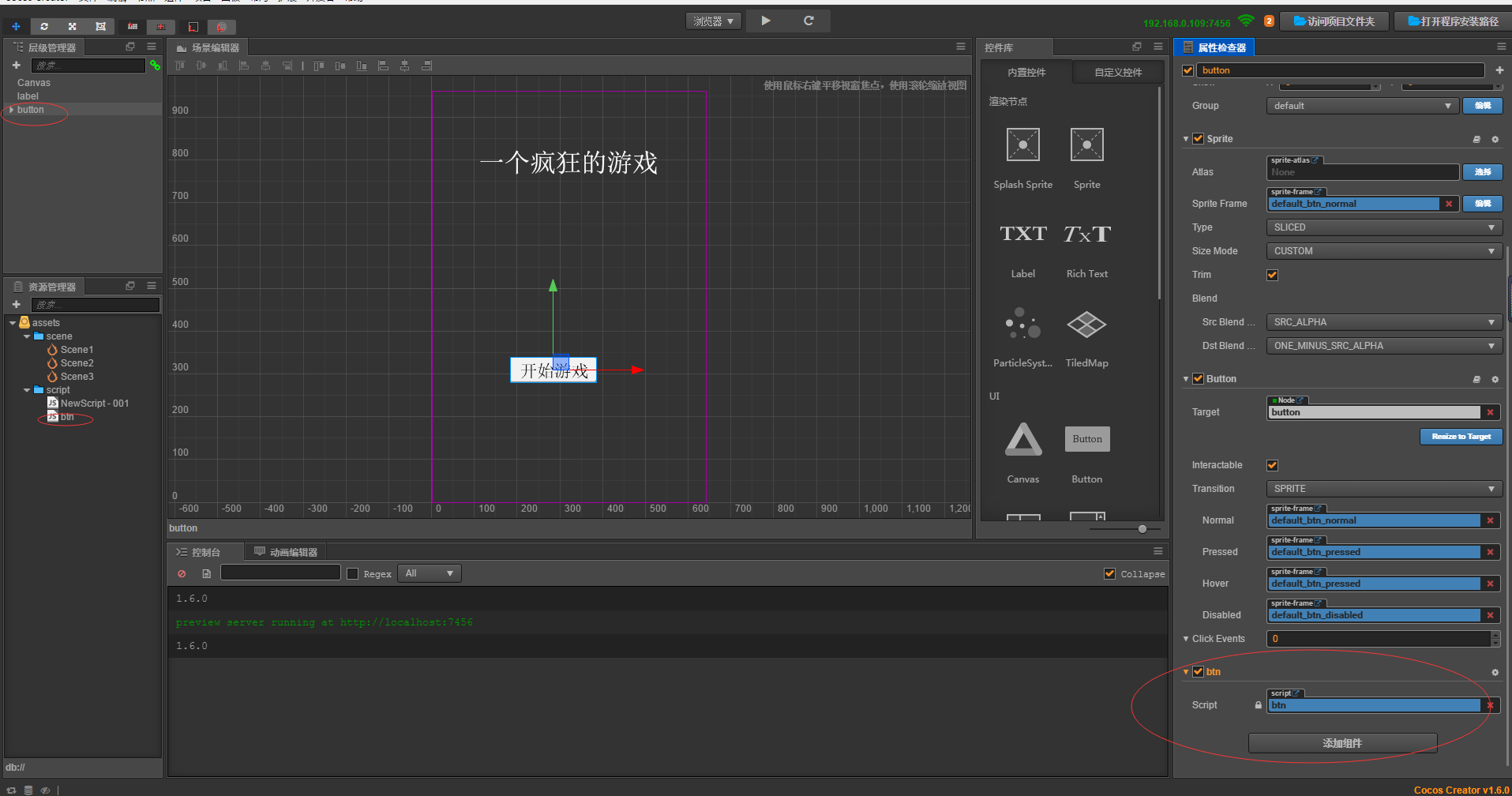Select Scene2 in the assets tree

coord(77,363)
